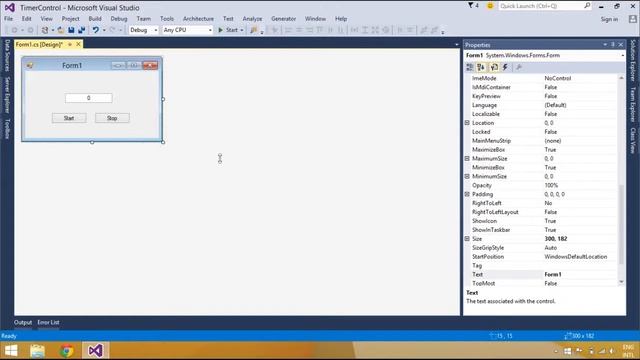Open the Error List tab
This screenshot has height=360, width=640.
tap(49, 322)
